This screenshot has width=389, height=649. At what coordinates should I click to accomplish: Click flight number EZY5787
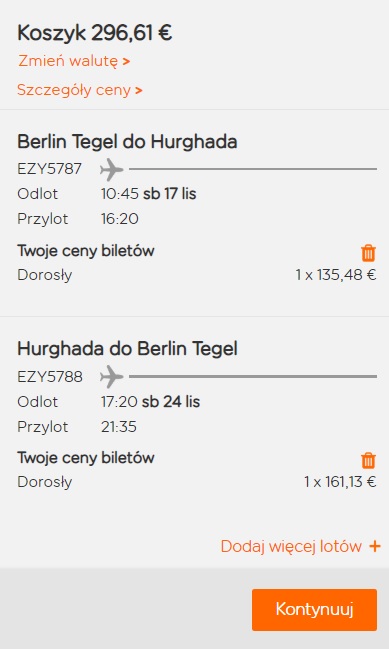(50, 169)
